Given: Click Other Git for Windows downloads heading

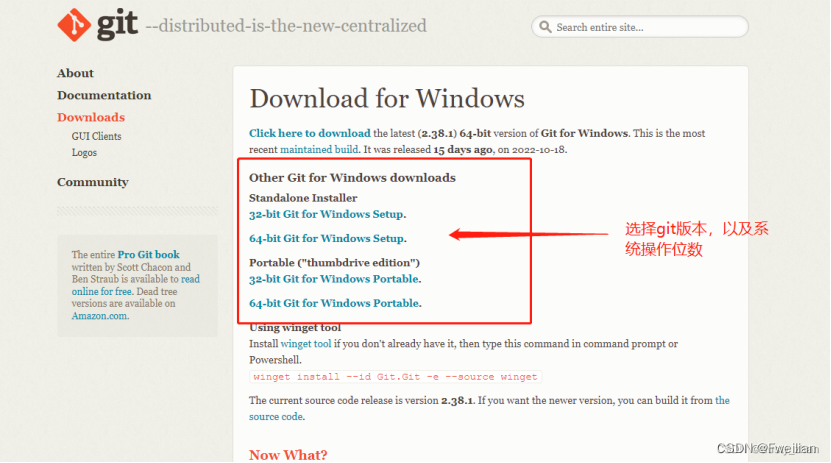Looking at the screenshot, I should 352,177.
